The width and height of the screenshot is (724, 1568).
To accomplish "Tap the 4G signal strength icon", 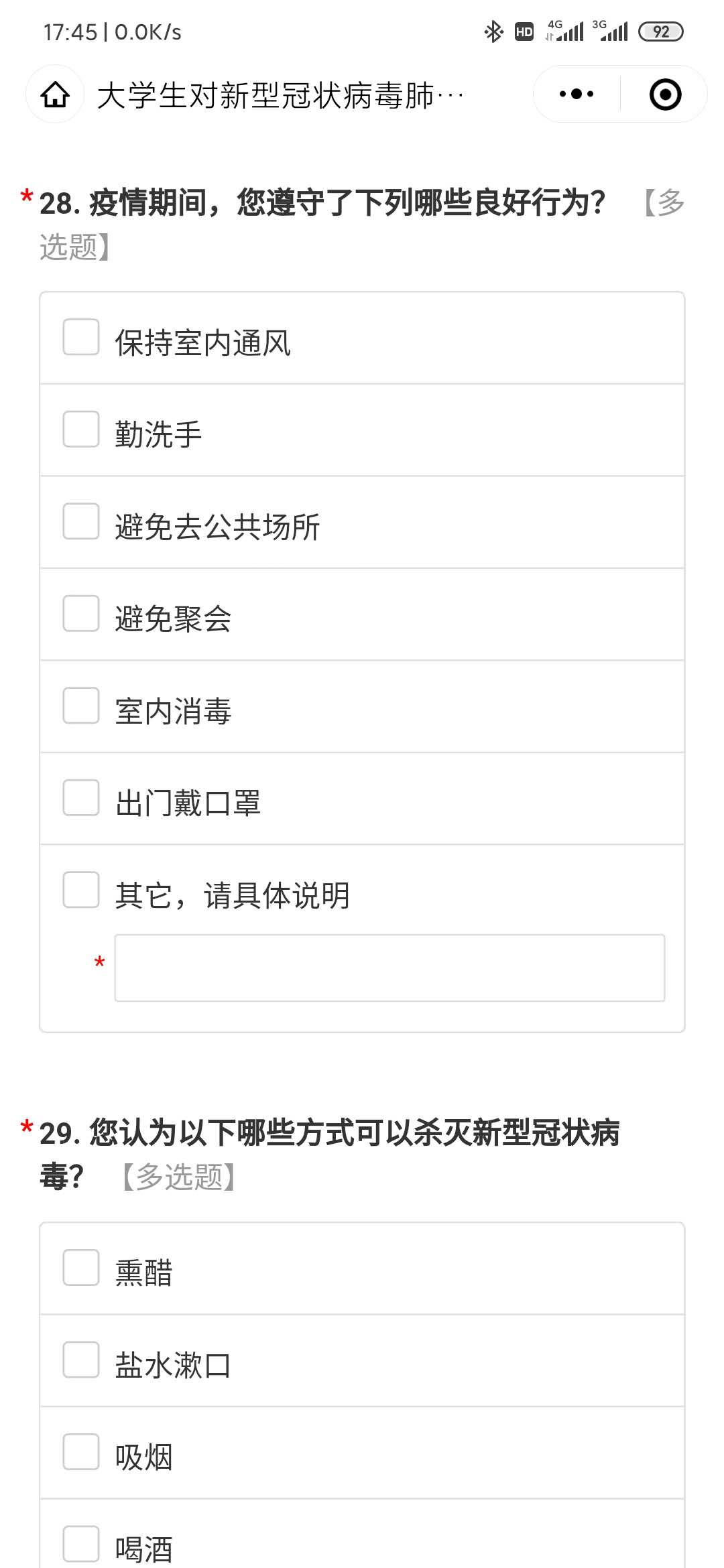I will [564, 31].
